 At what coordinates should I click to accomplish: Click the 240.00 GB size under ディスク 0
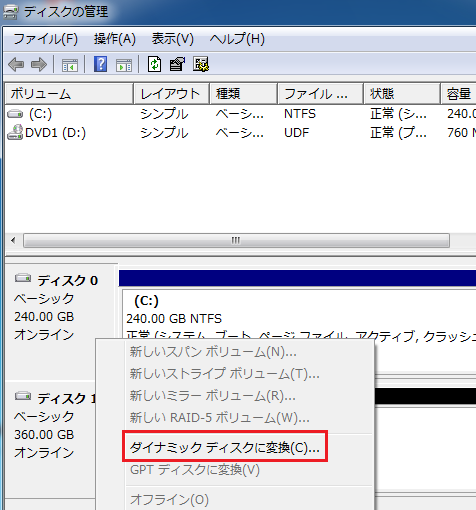[x=44, y=317]
